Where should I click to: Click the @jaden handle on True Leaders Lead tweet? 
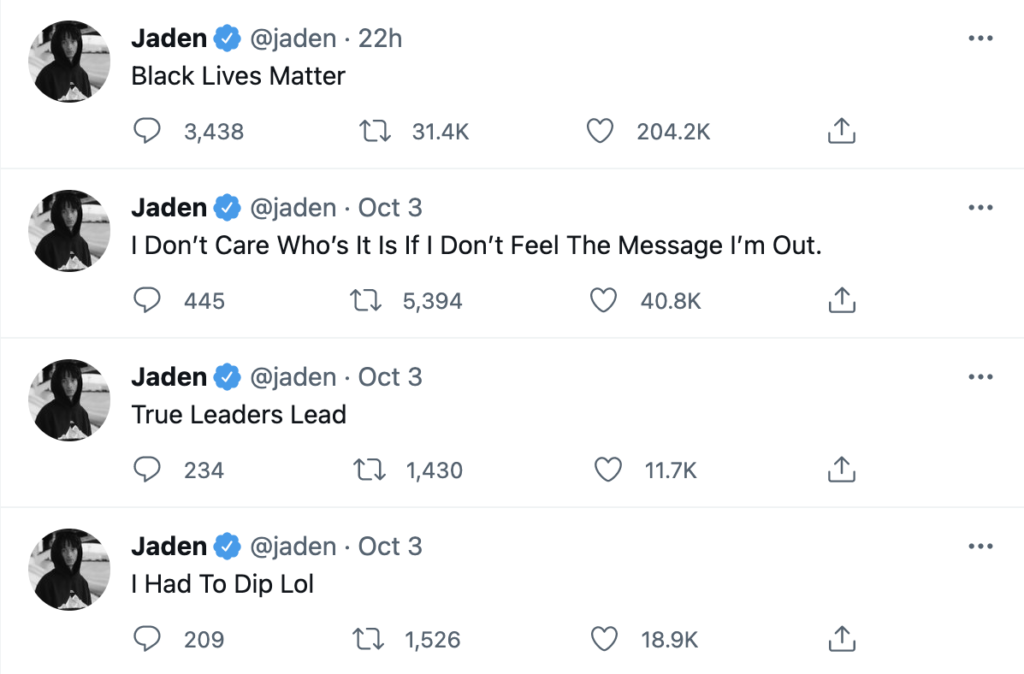292,377
